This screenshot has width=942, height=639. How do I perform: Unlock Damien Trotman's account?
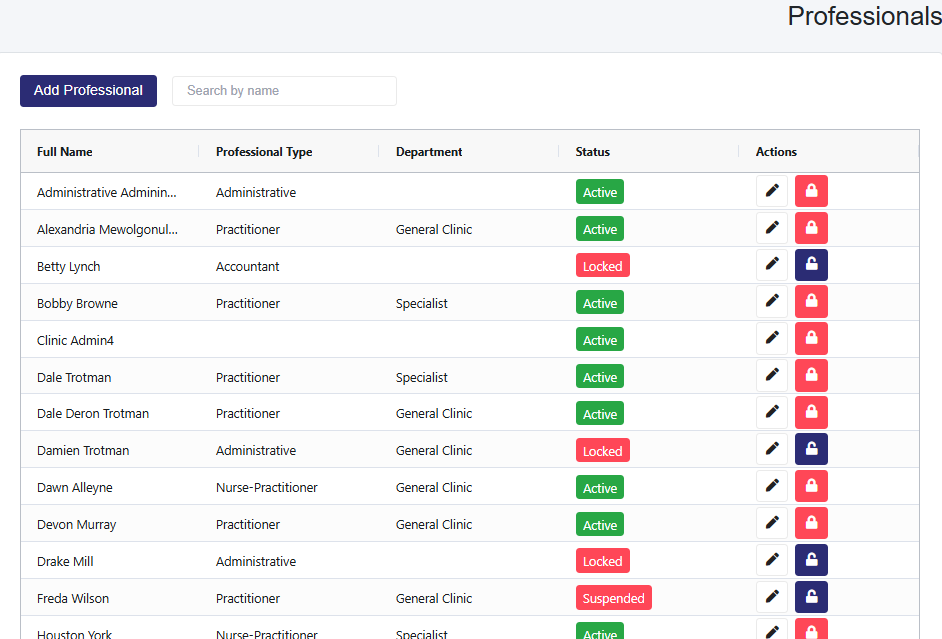[x=811, y=450]
